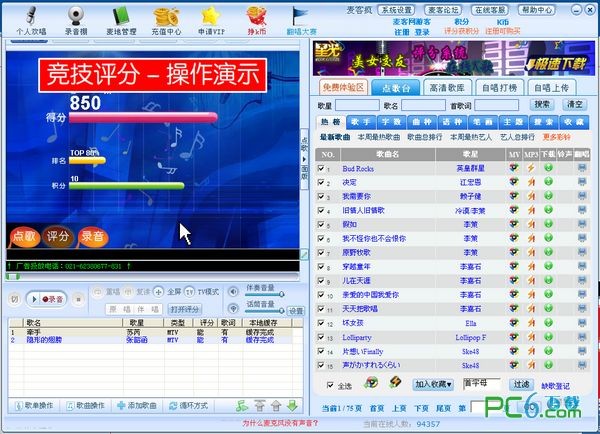Click MV icon for Bud Rocks
The height and width of the screenshot is (434, 600).
(514, 168)
